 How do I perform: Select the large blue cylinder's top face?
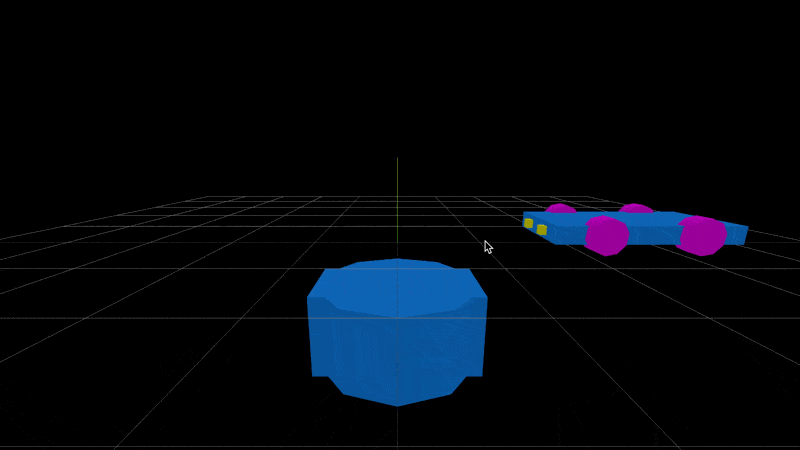[x=397, y=285]
